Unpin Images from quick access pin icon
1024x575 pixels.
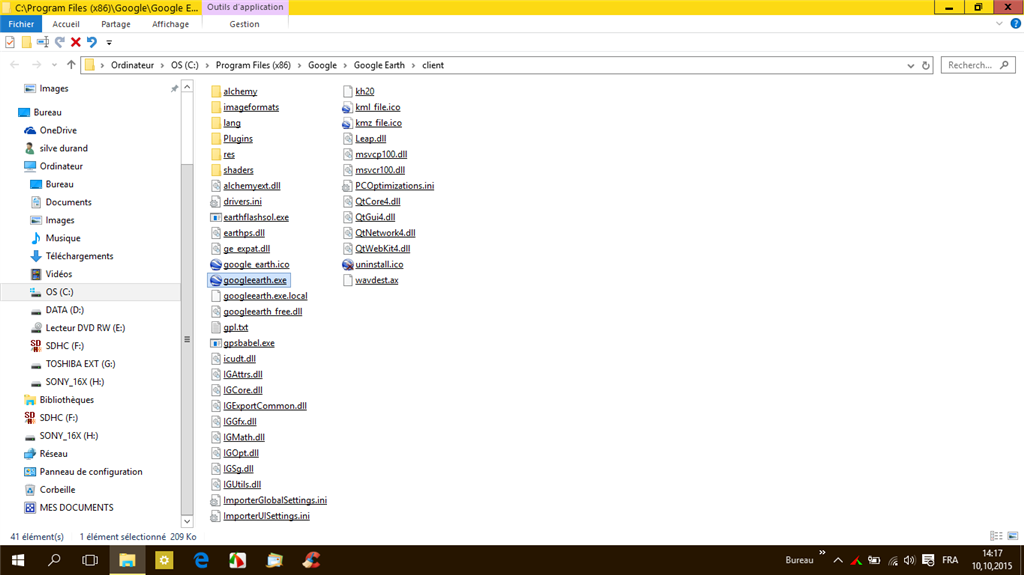click(x=174, y=88)
